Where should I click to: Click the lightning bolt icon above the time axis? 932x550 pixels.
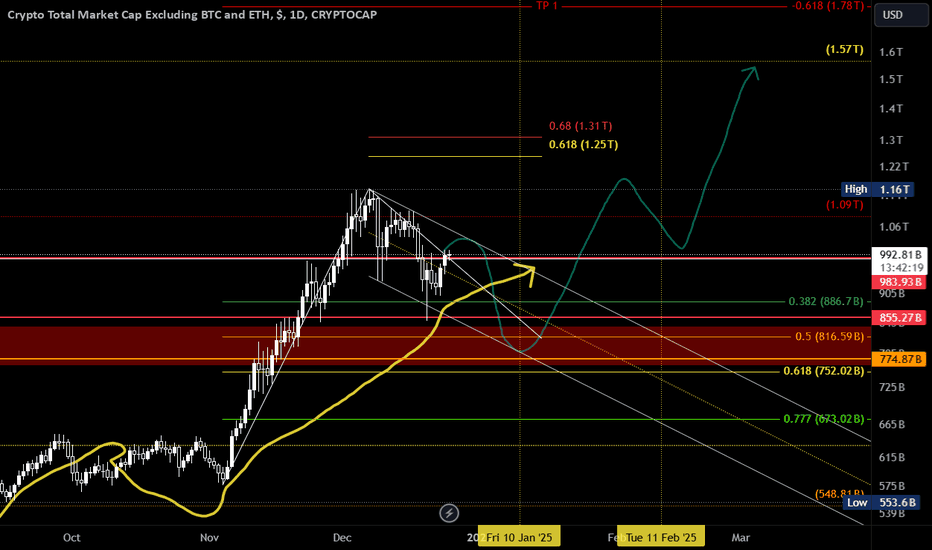(449, 513)
